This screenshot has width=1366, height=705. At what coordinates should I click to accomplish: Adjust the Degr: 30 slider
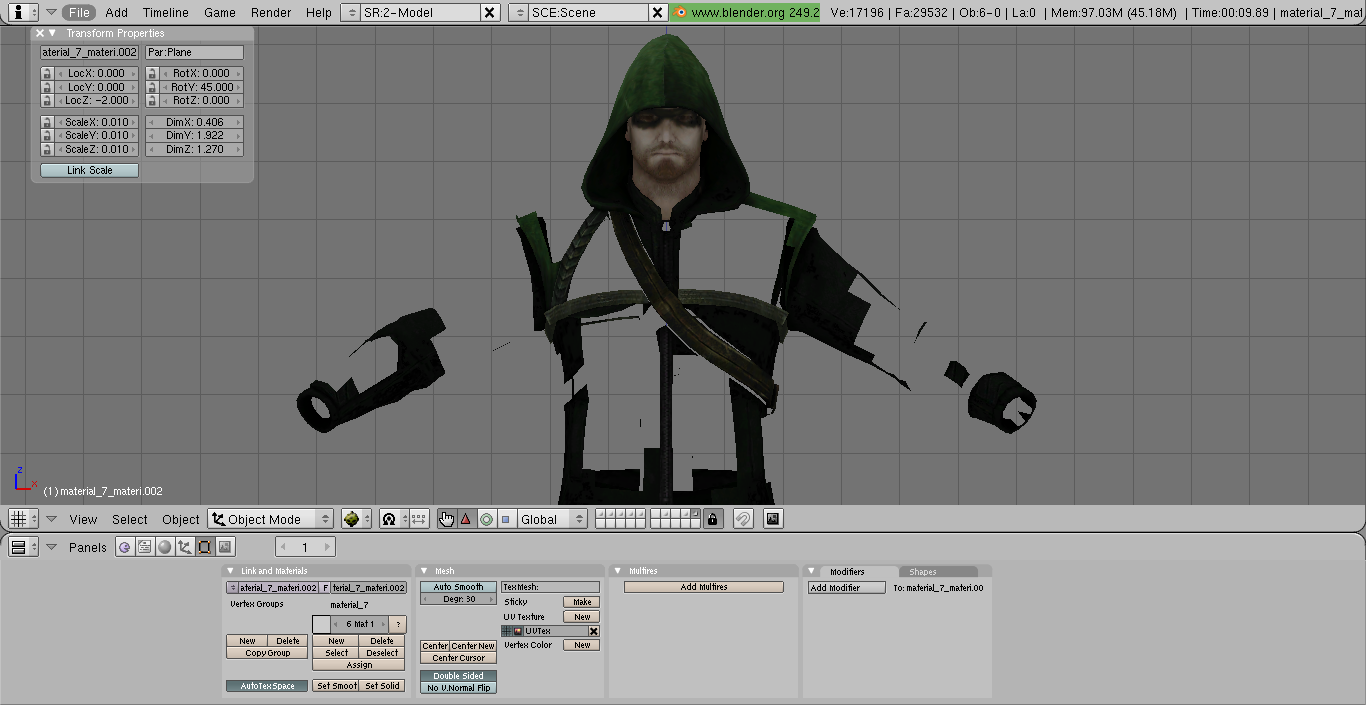tap(458, 599)
